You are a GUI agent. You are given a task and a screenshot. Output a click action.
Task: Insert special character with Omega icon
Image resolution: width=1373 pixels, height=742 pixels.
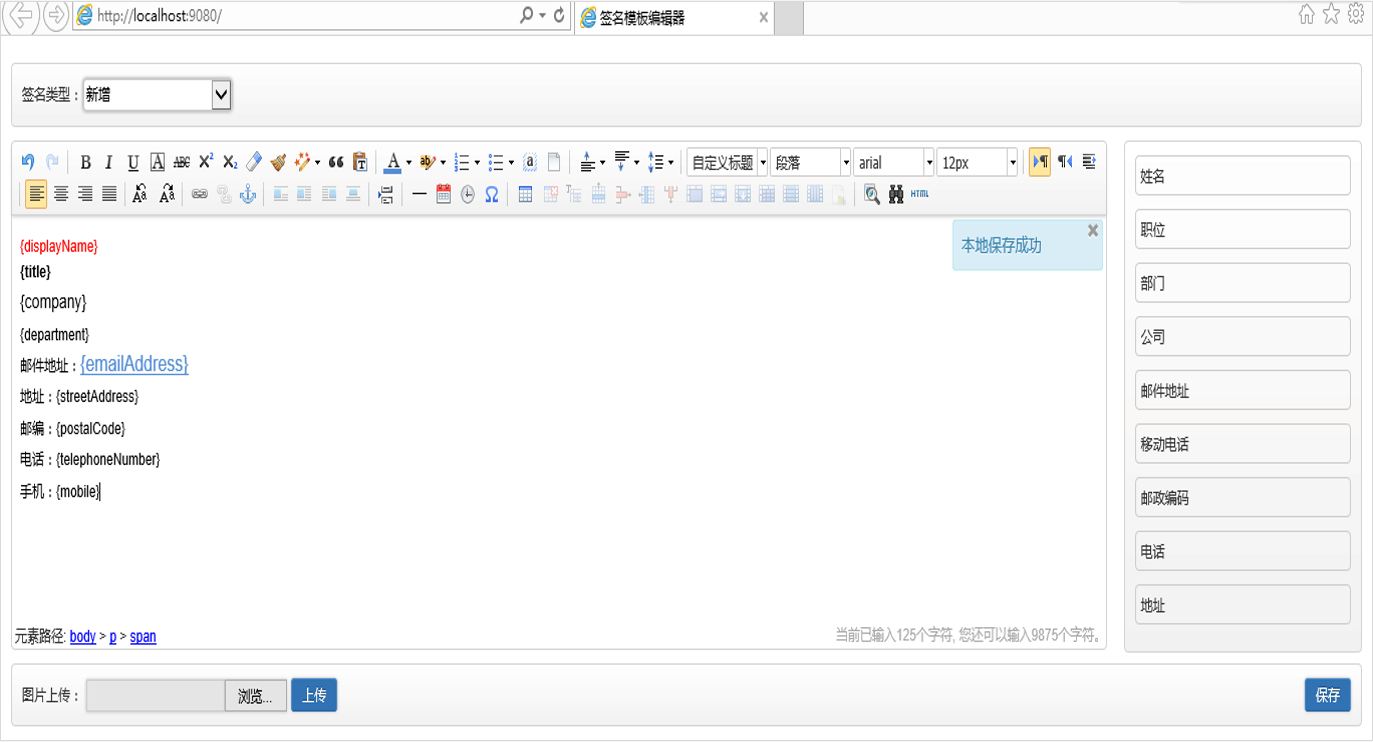(492, 194)
